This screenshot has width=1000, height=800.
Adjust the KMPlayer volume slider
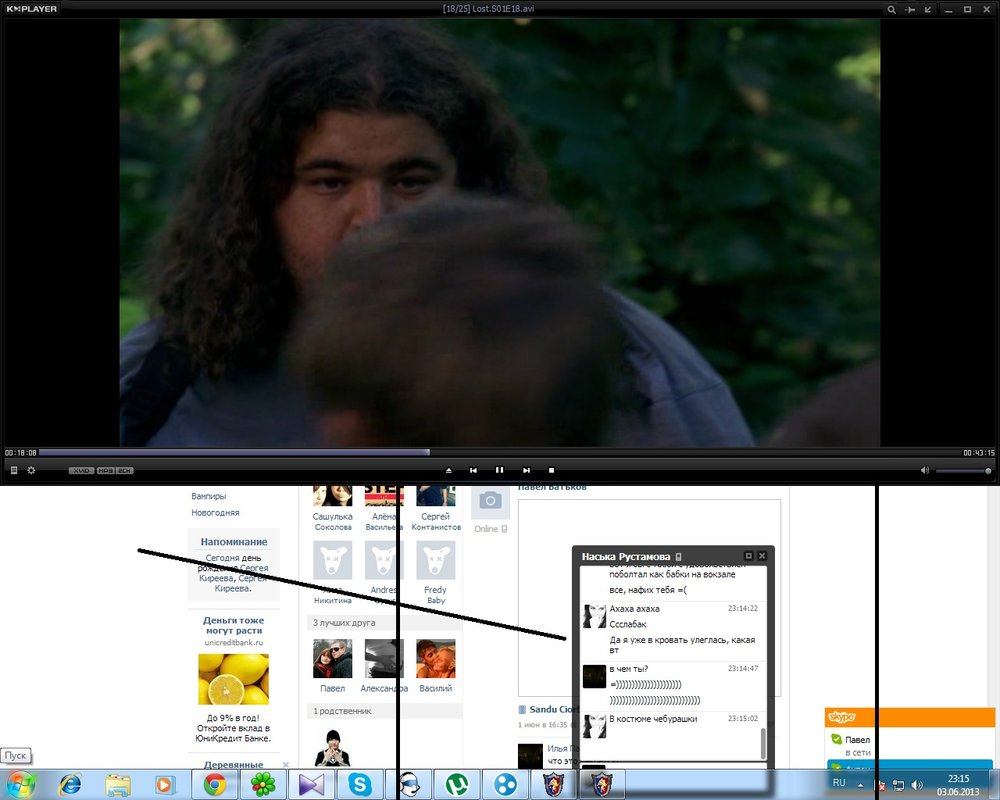pos(963,470)
